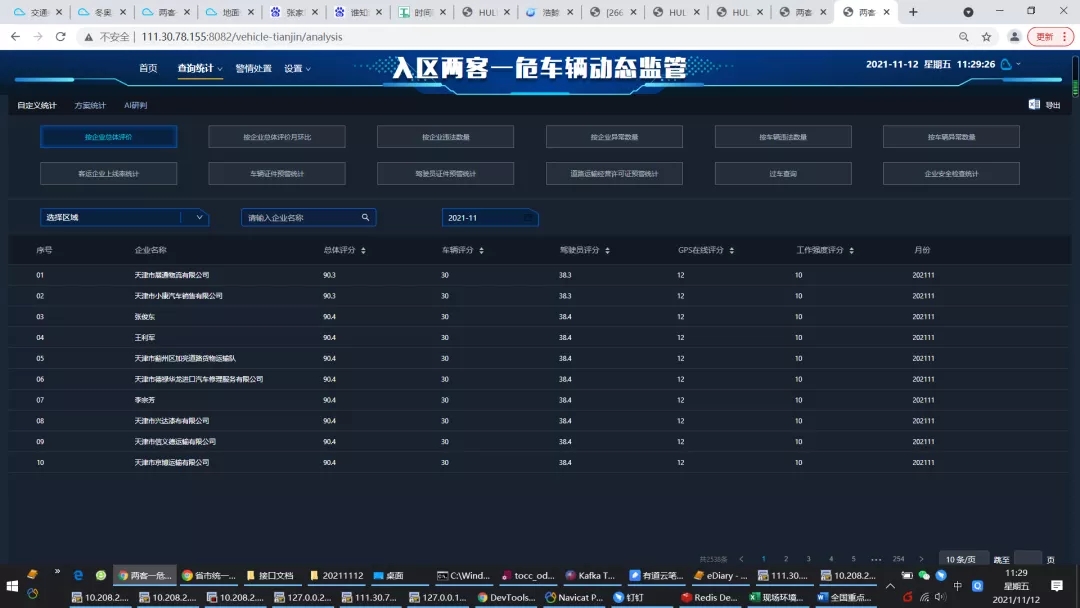Click the Excel export icon (导出)
Image resolution: width=1080 pixels, height=608 pixels.
click(x=1034, y=104)
